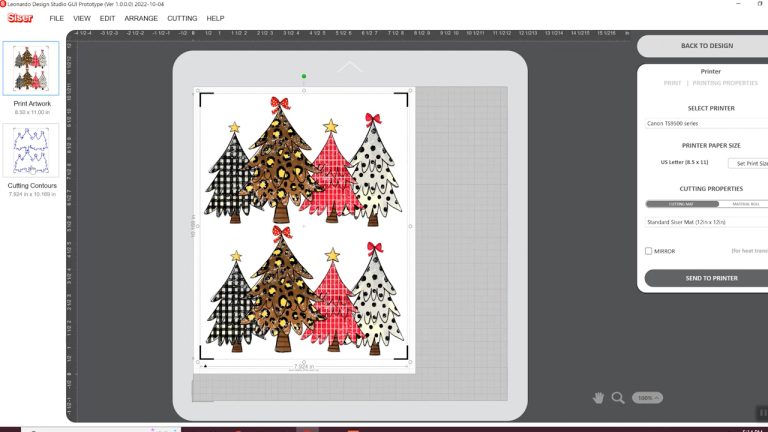Click the top-left registration mark corner
The width and height of the screenshot is (768, 432).
point(205,98)
